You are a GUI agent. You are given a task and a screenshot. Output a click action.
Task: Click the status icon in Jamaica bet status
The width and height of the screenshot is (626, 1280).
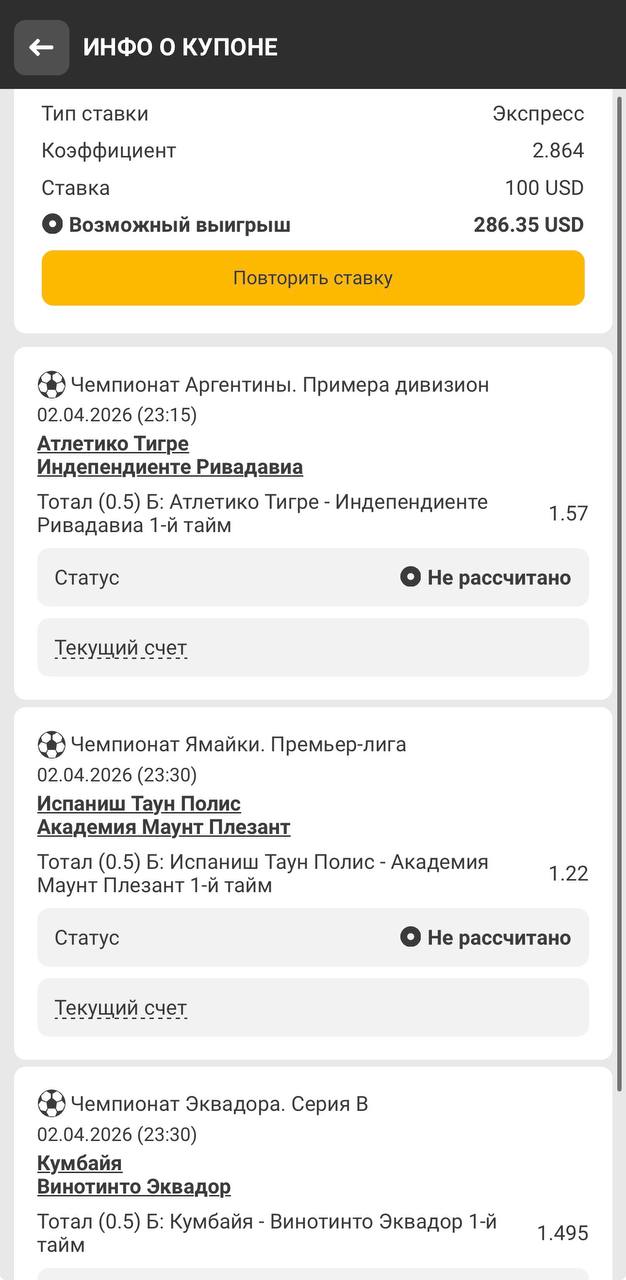click(410, 937)
